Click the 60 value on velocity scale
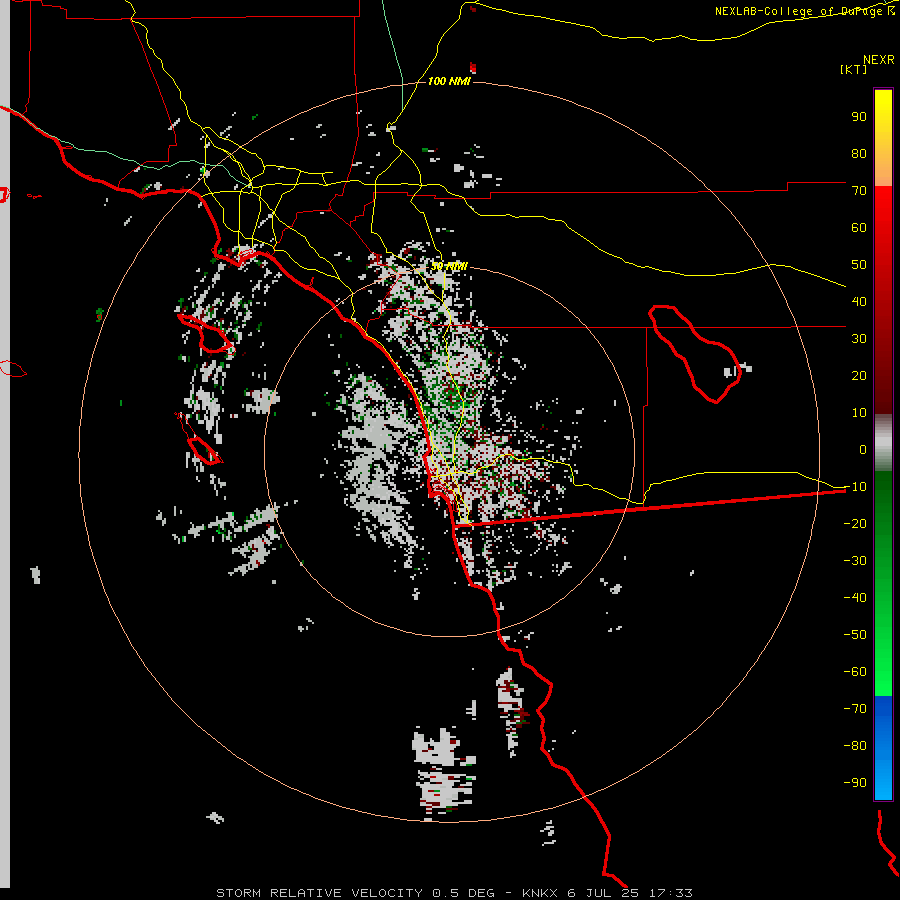 click(859, 227)
